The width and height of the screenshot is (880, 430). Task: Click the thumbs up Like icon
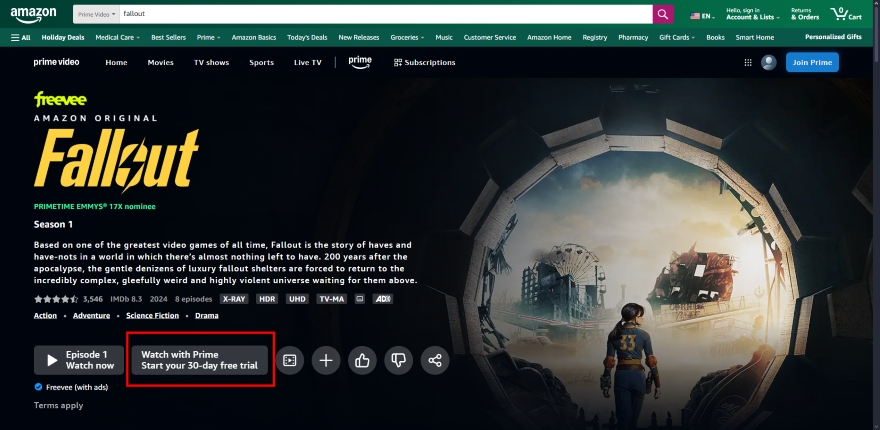[362, 360]
